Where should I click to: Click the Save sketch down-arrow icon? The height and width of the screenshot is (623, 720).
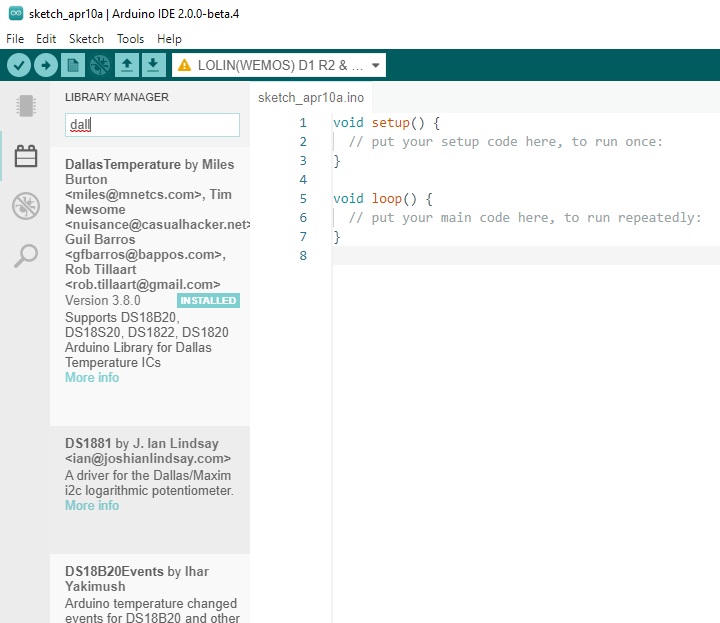[x=153, y=65]
